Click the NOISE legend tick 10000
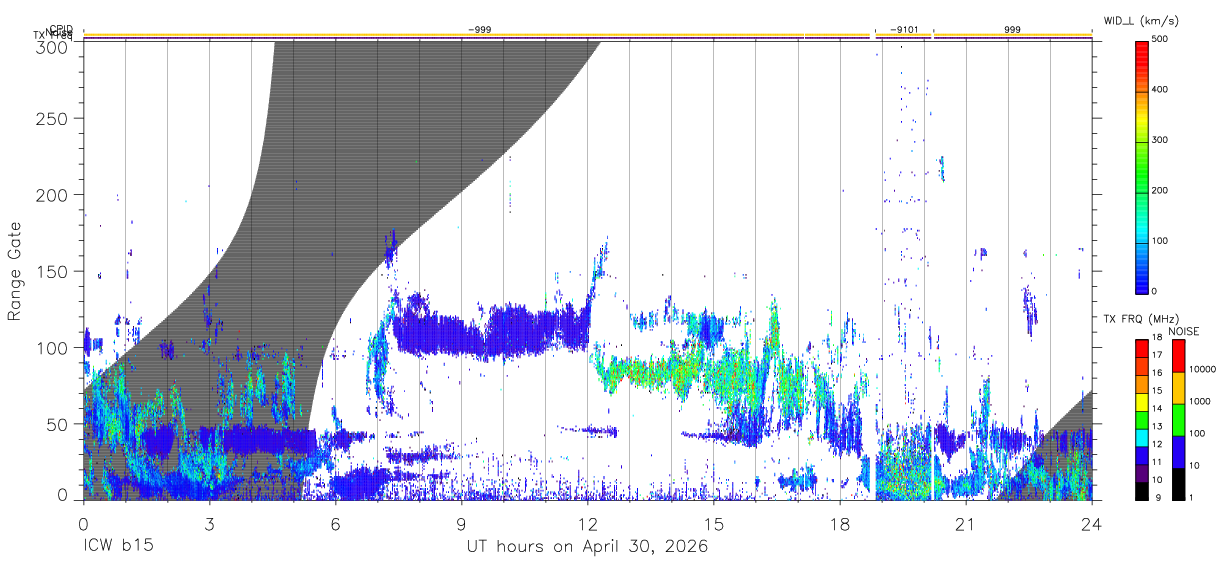 pyautogui.click(x=1202, y=369)
